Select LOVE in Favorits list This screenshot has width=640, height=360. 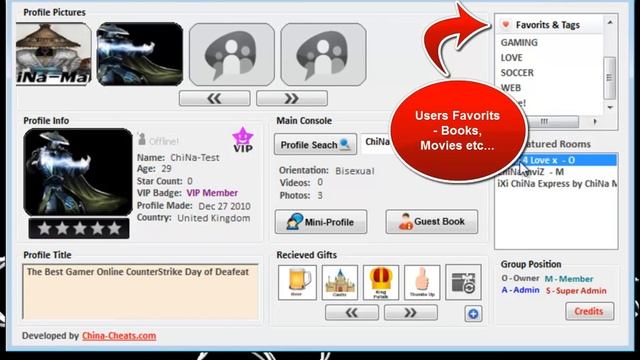(511, 58)
